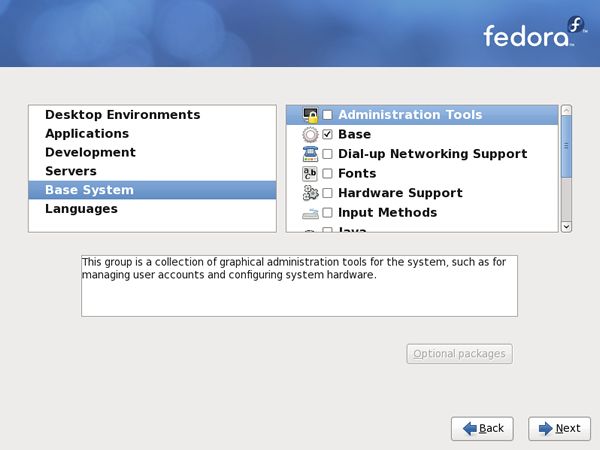Select Dial-up Networking Support label

(433, 154)
